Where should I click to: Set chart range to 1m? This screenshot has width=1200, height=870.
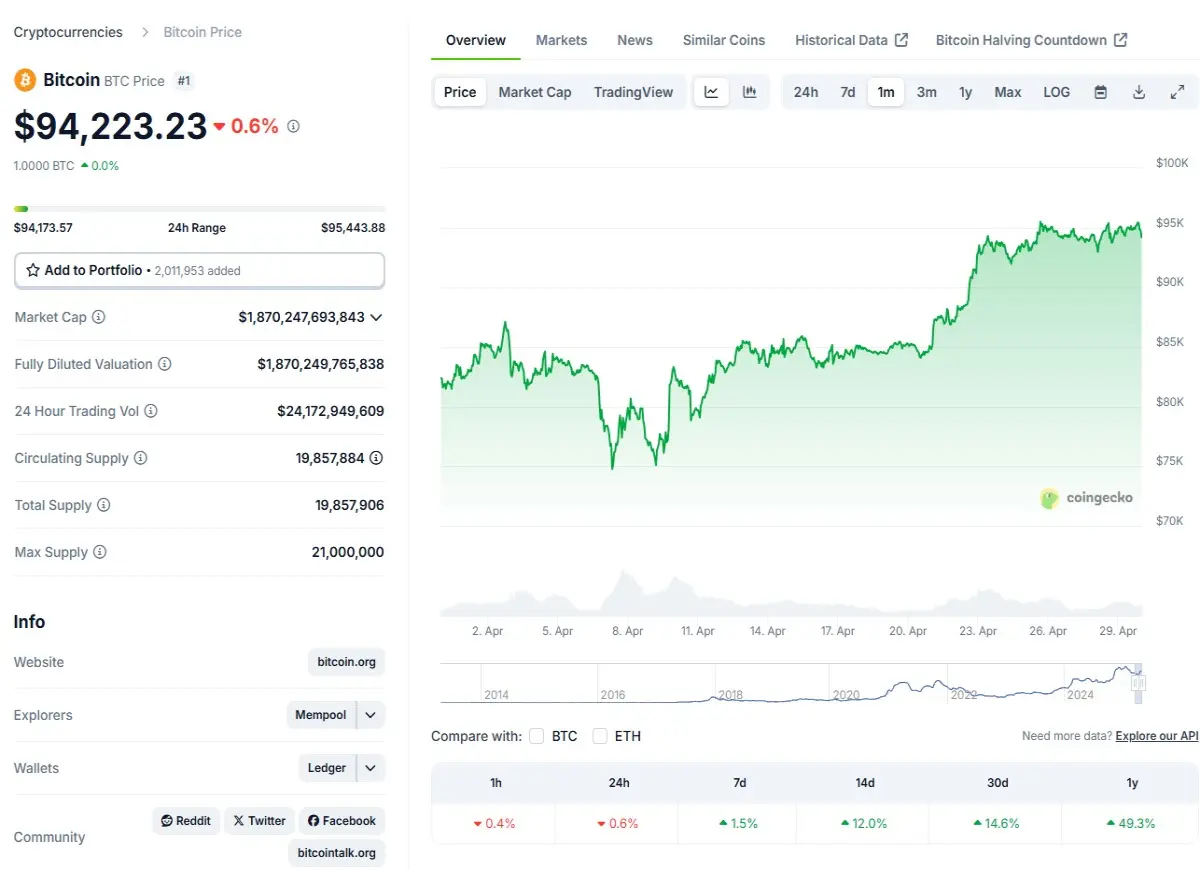coord(886,92)
